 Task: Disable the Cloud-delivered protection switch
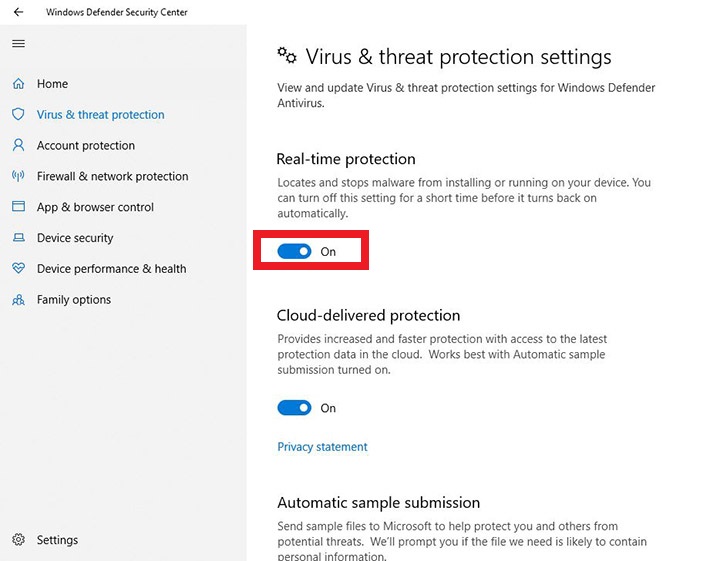[295, 408]
